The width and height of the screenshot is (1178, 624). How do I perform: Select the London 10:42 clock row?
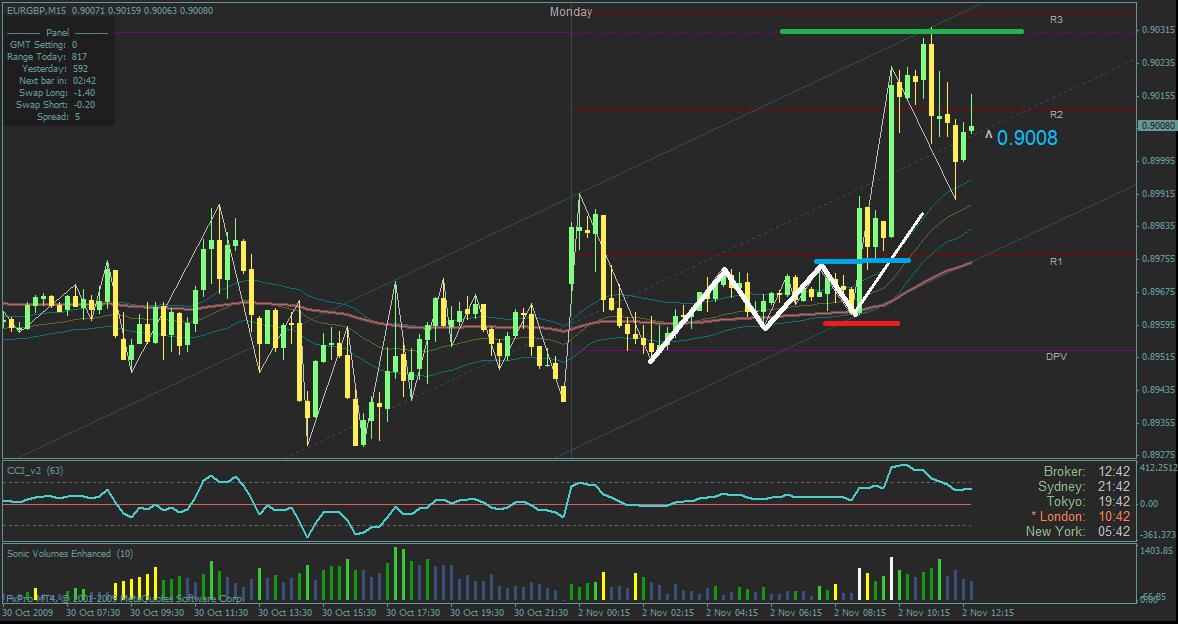point(1082,517)
